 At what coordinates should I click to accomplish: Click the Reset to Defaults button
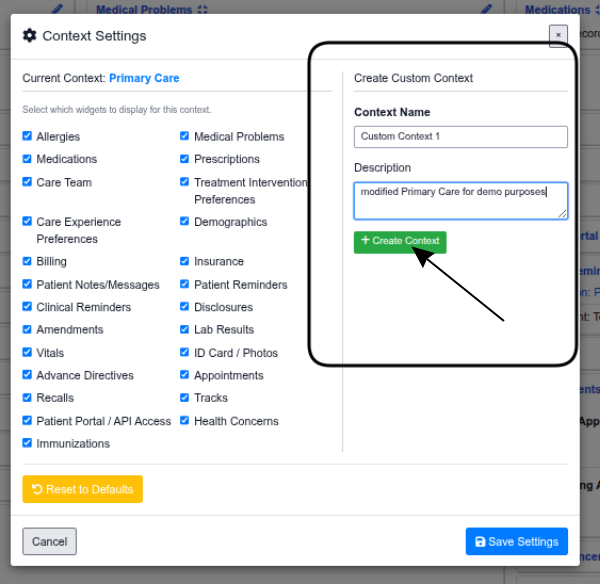click(83, 489)
